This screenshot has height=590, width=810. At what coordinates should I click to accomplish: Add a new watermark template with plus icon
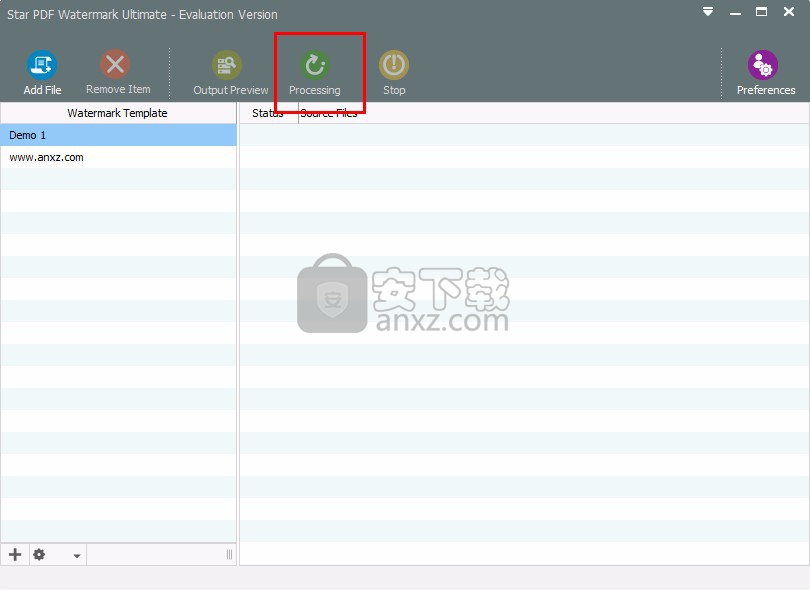click(15, 555)
